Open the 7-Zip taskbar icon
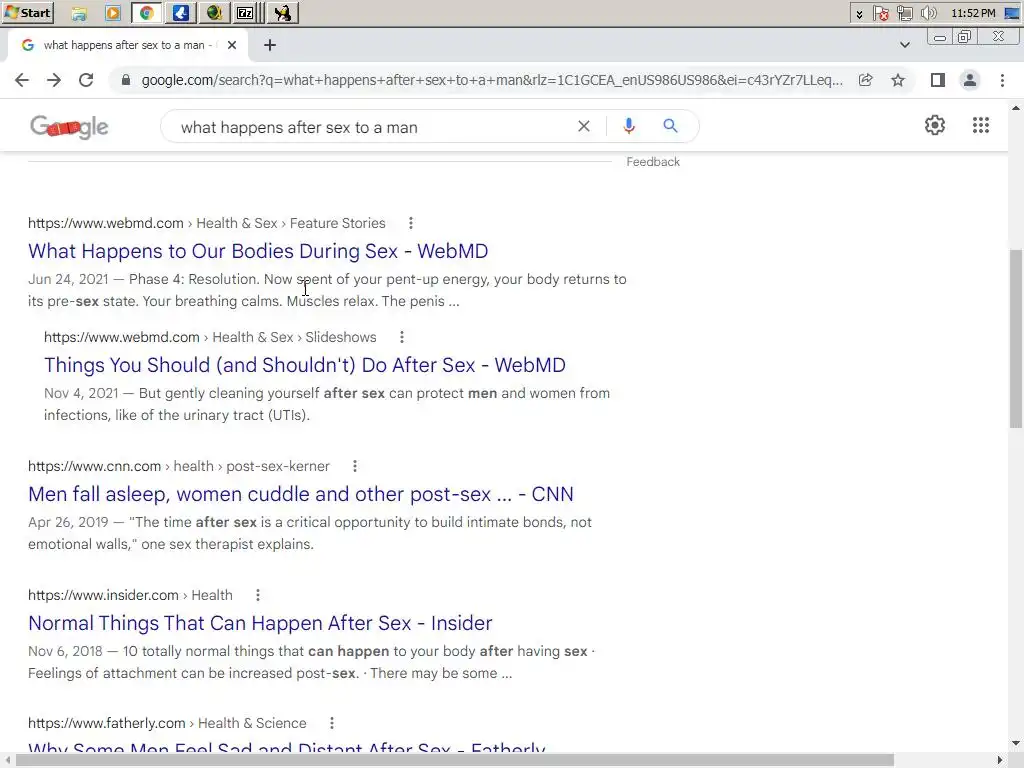 pyautogui.click(x=246, y=12)
